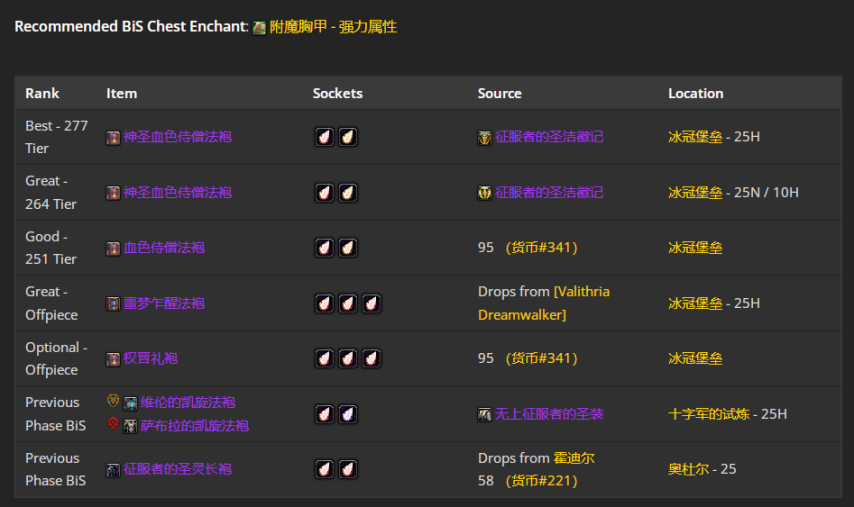
Task: Open the 冰冠堡垒 location link in the Good - 251 row
Action: [696, 247]
